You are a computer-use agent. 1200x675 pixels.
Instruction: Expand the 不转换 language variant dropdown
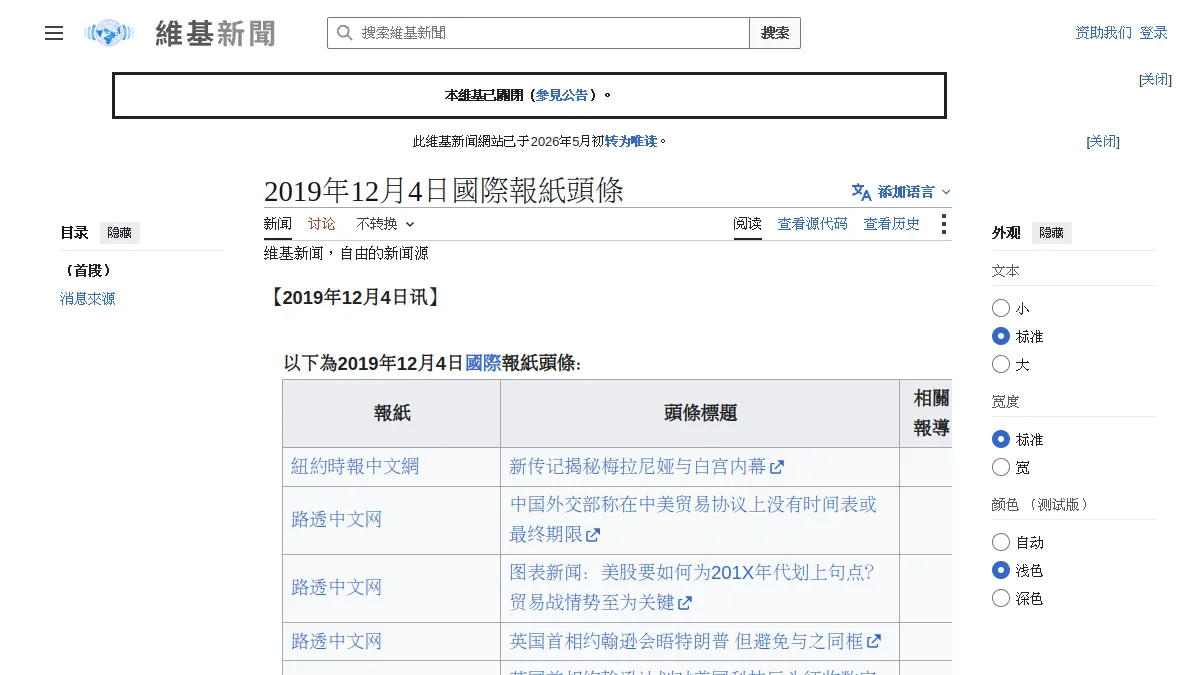385,224
